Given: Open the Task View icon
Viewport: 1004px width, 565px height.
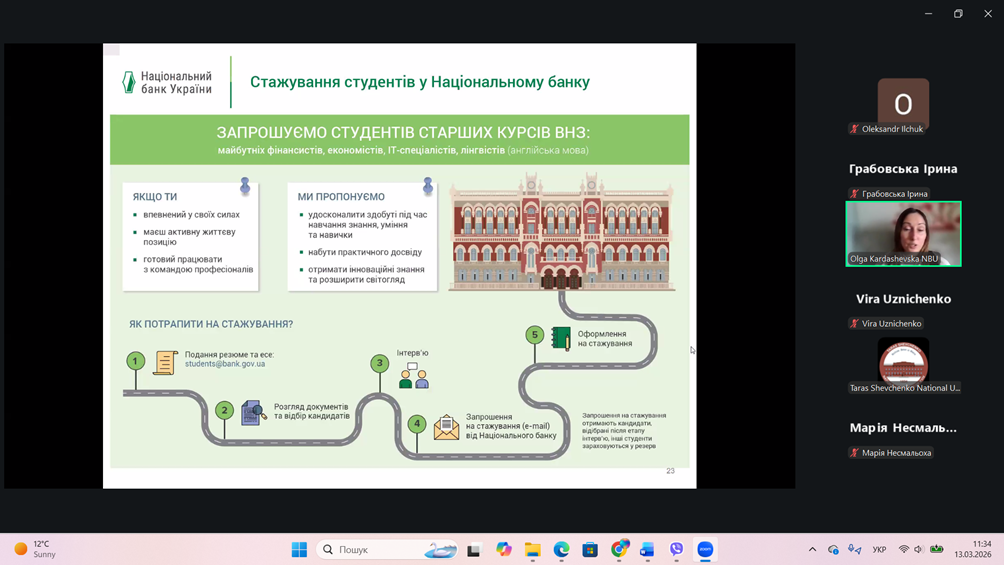Looking at the screenshot, I should tap(474, 549).
